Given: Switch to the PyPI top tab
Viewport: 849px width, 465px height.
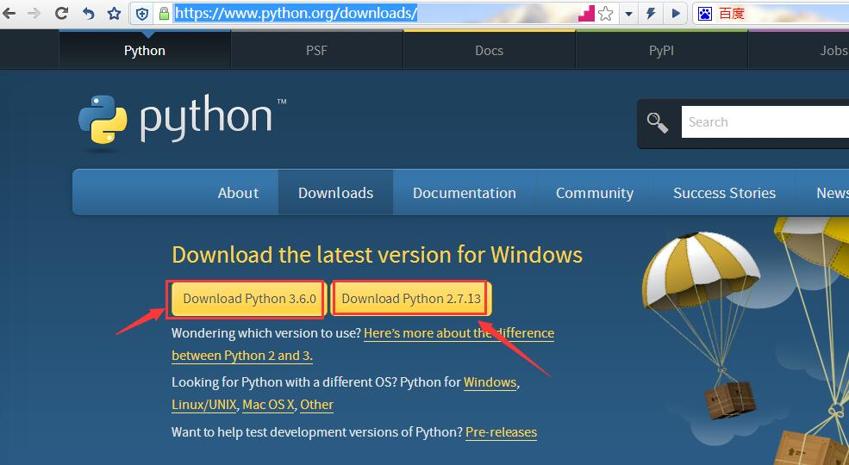Looking at the screenshot, I should (661, 50).
